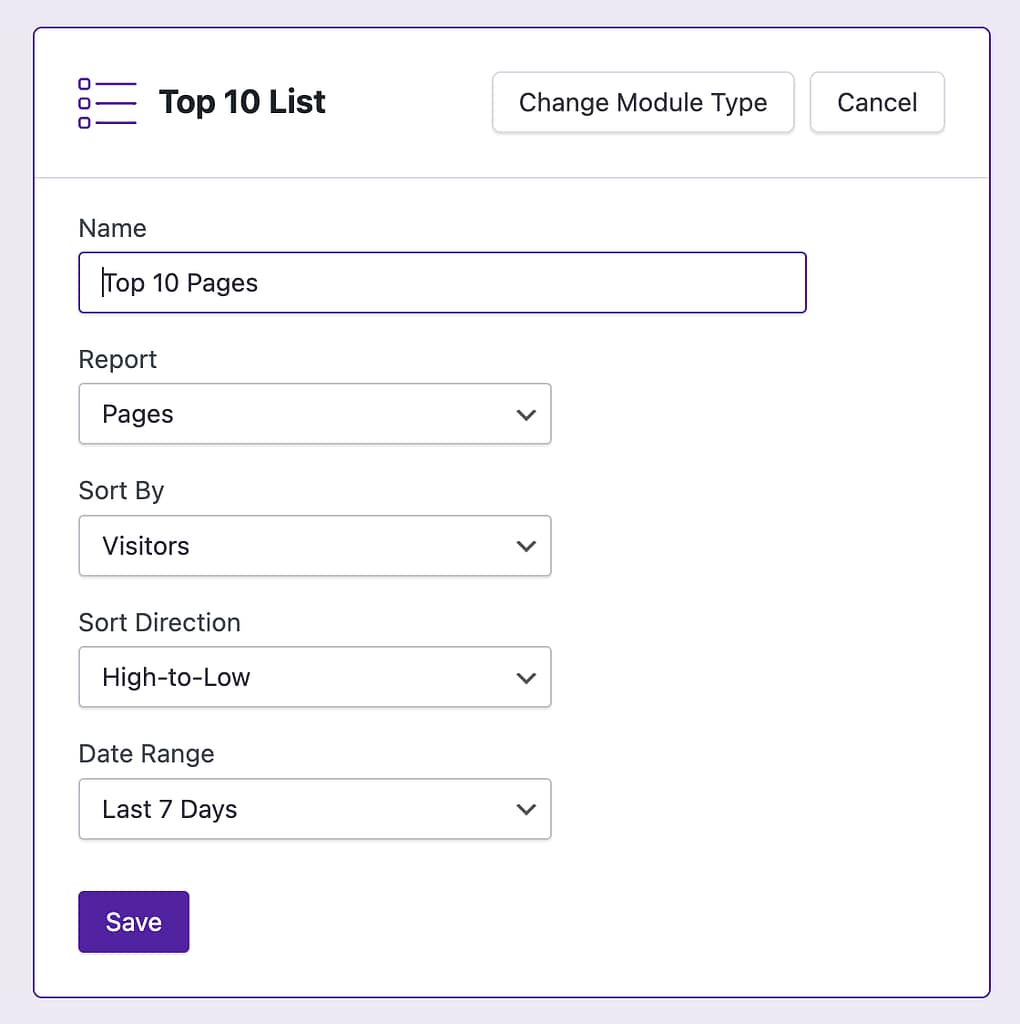Image resolution: width=1020 pixels, height=1024 pixels.
Task: Click the Report field label
Action: (x=118, y=359)
